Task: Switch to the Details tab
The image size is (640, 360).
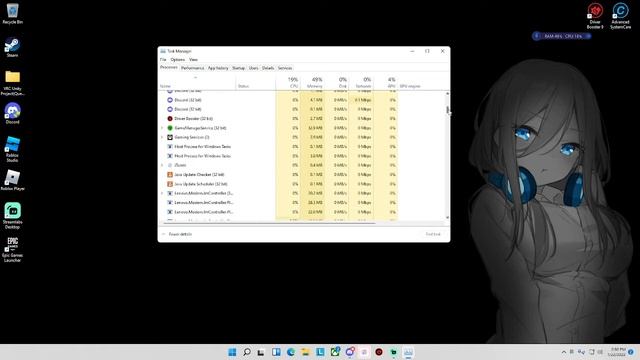Action: 268,68
